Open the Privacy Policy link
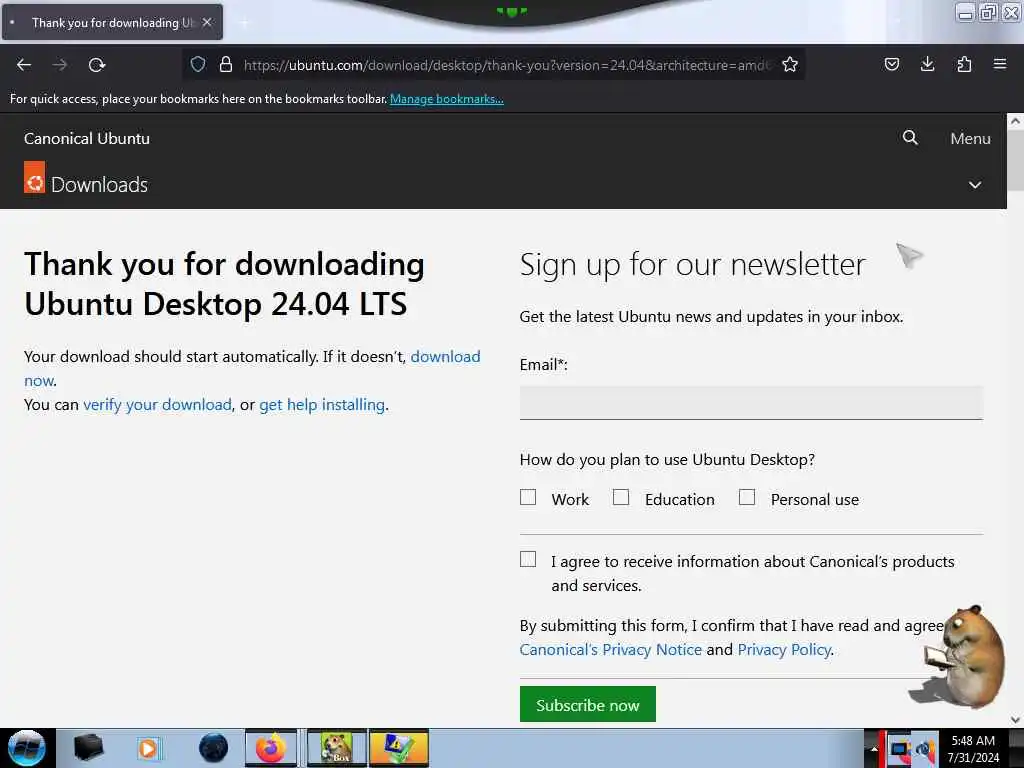The height and width of the screenshot is (768, 1024). pyautogui.click(x=784, y=650)
